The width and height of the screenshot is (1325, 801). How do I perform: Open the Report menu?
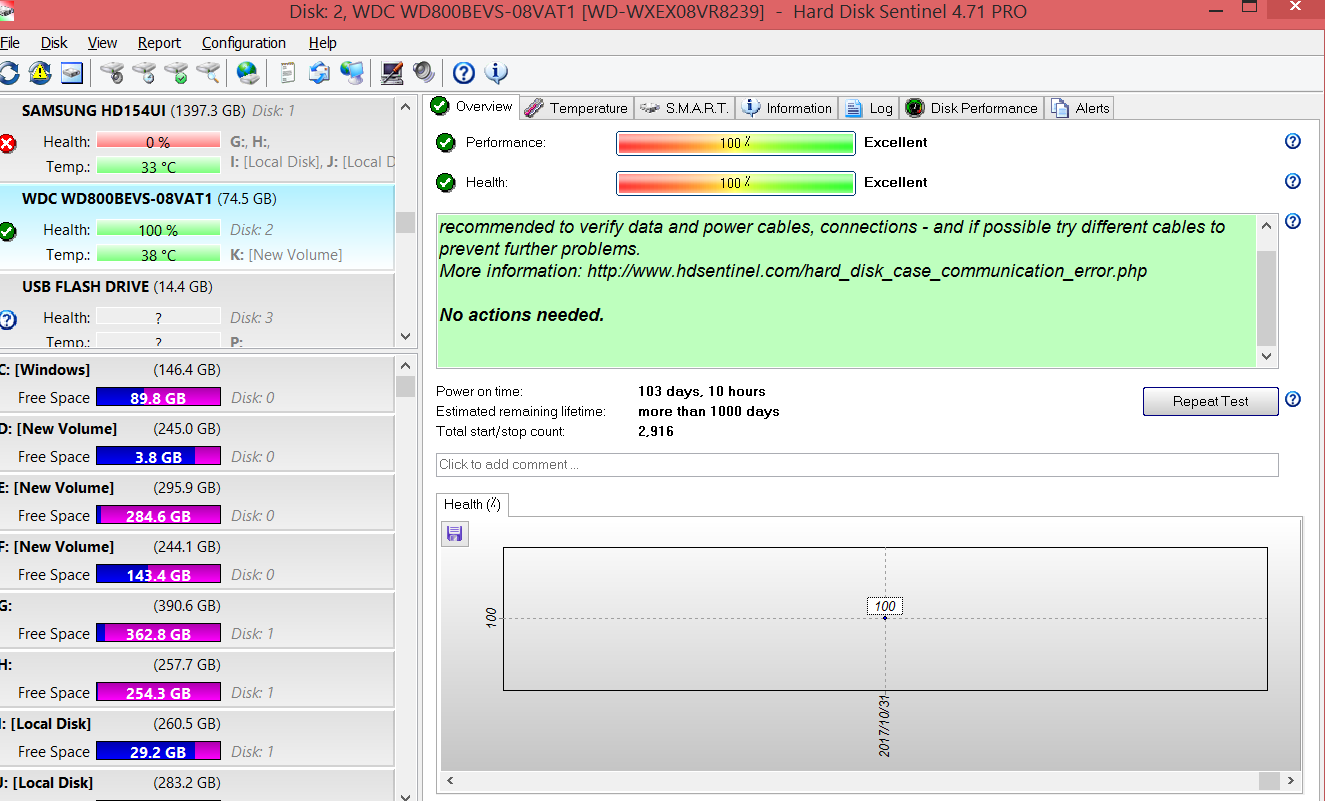point(159,43)
